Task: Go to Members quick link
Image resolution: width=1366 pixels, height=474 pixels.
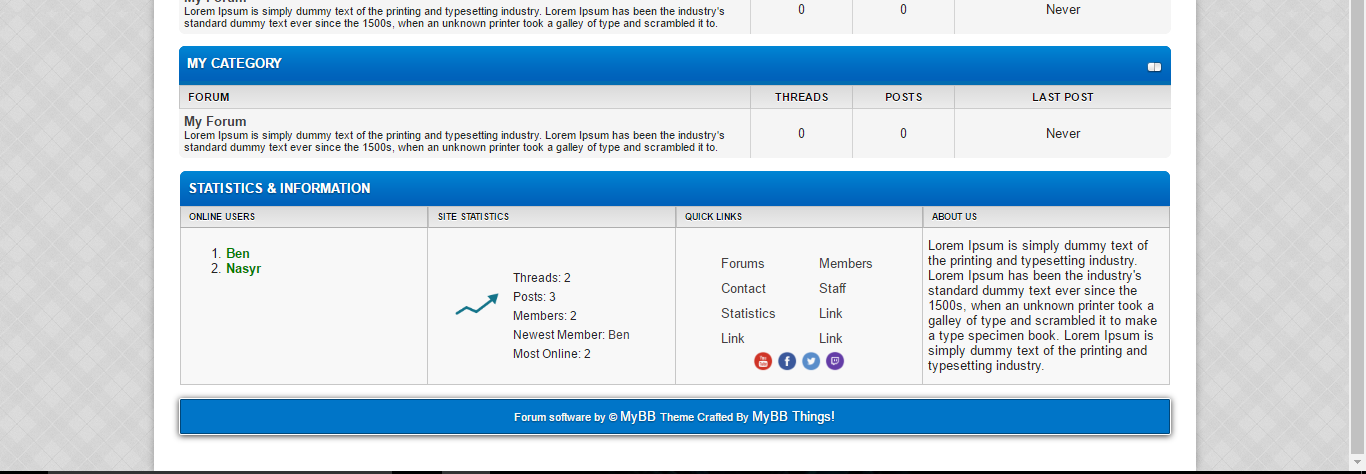Action: click(845, 264)
